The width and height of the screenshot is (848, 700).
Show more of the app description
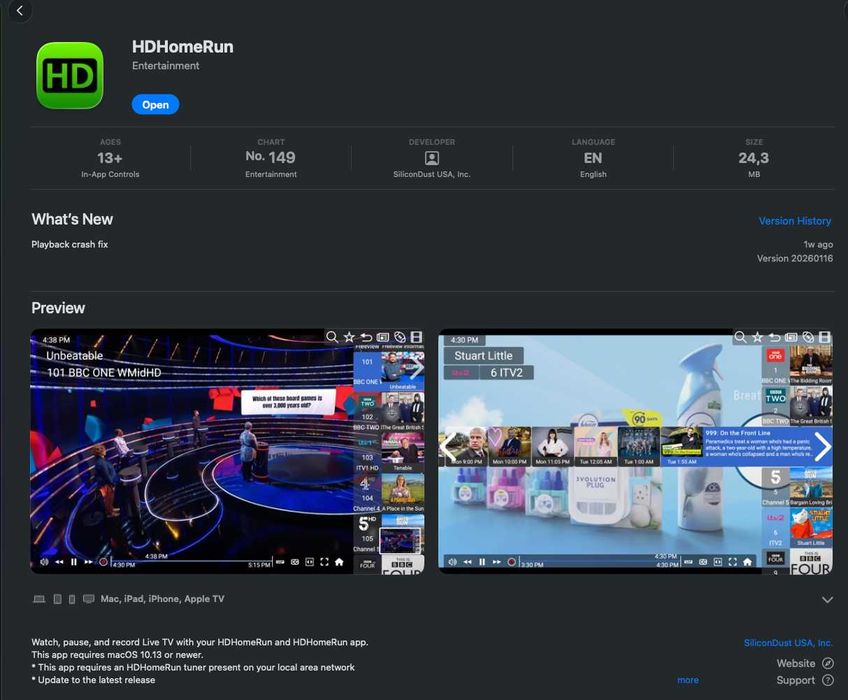point(688,680)
